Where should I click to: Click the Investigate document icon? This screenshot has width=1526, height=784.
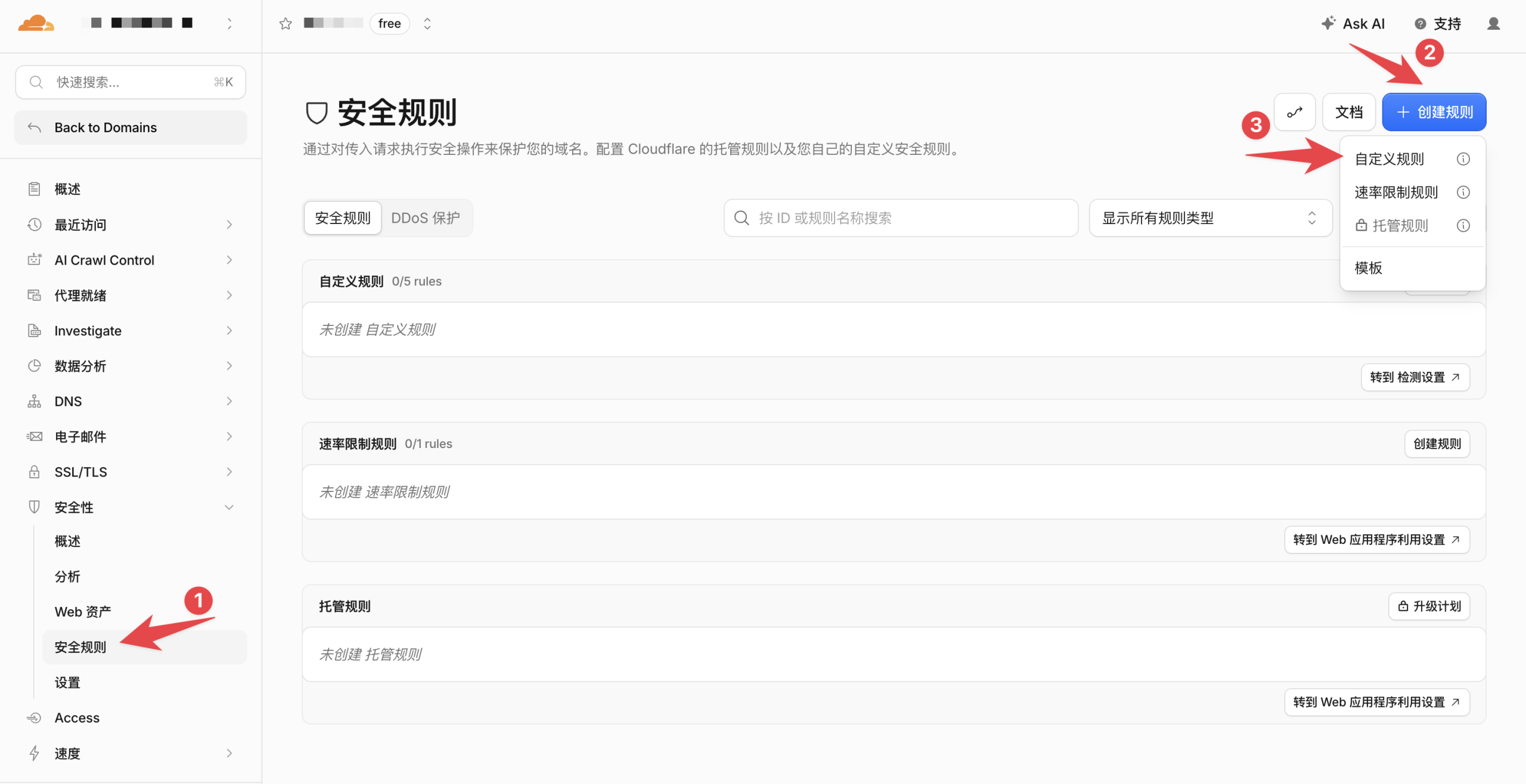coord(35,331)
